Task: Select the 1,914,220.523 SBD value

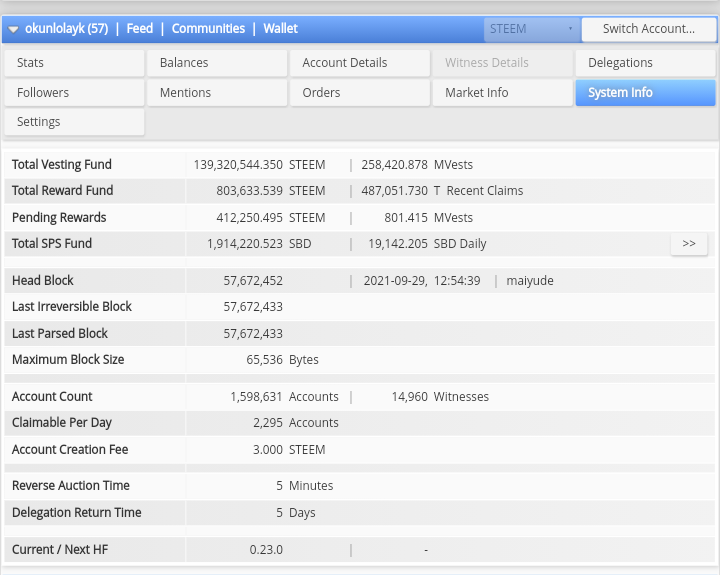Action: click(259, 244)
